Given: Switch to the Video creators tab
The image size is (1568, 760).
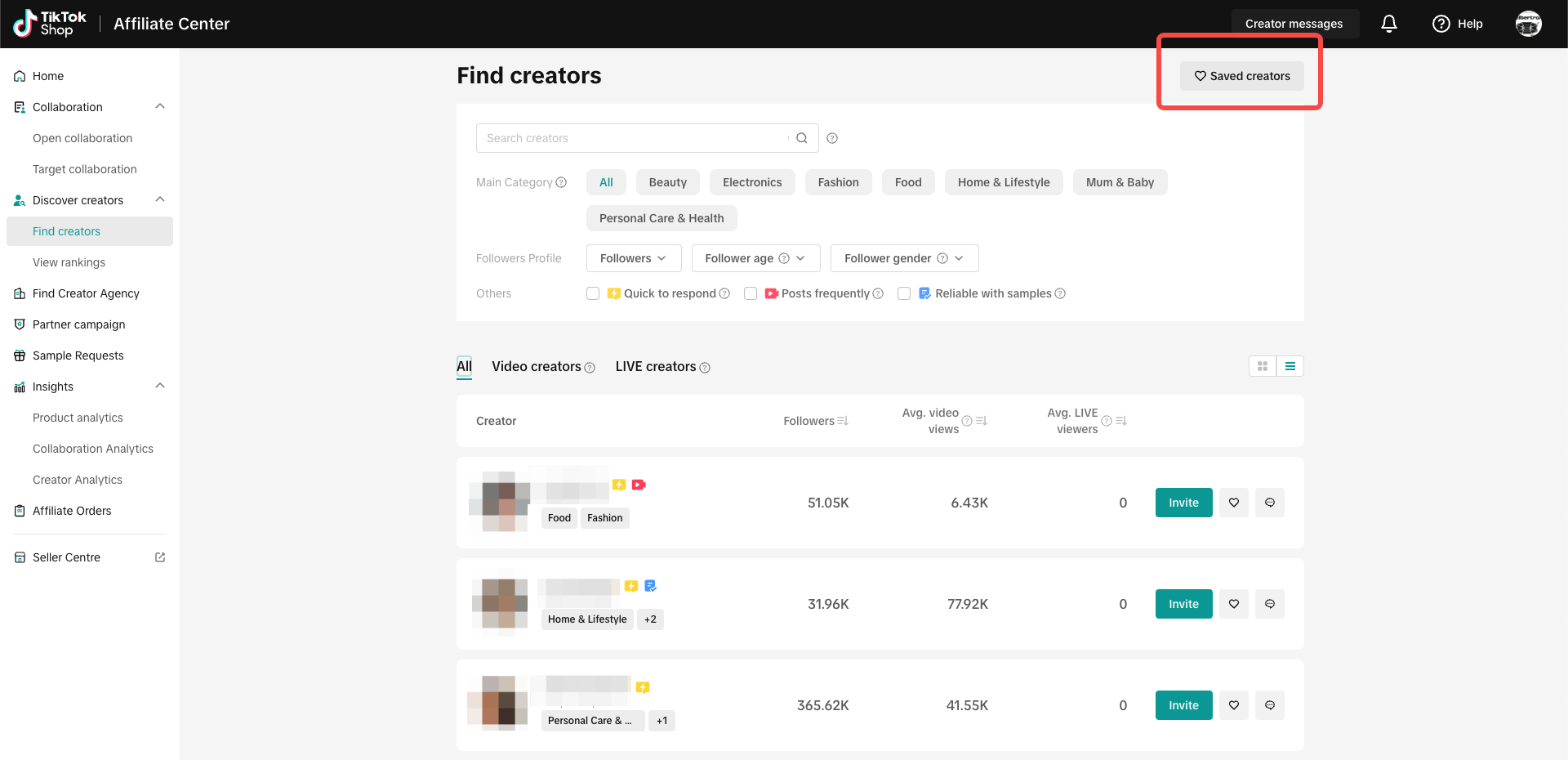Looking at the screenshot, I should pos(537,367).
